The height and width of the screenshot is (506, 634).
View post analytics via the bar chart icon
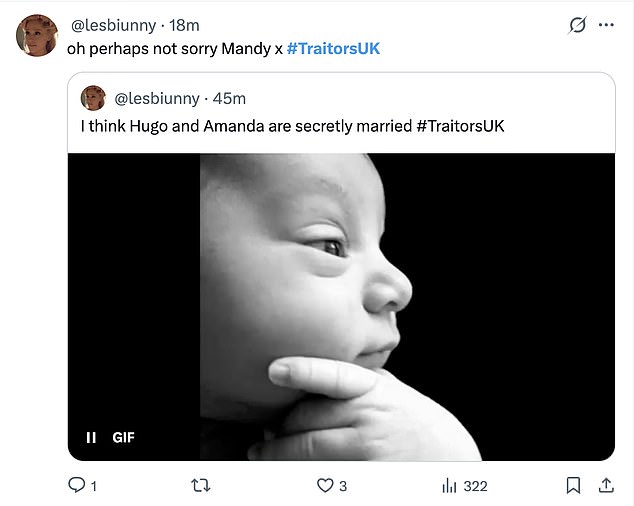point(450,485)
